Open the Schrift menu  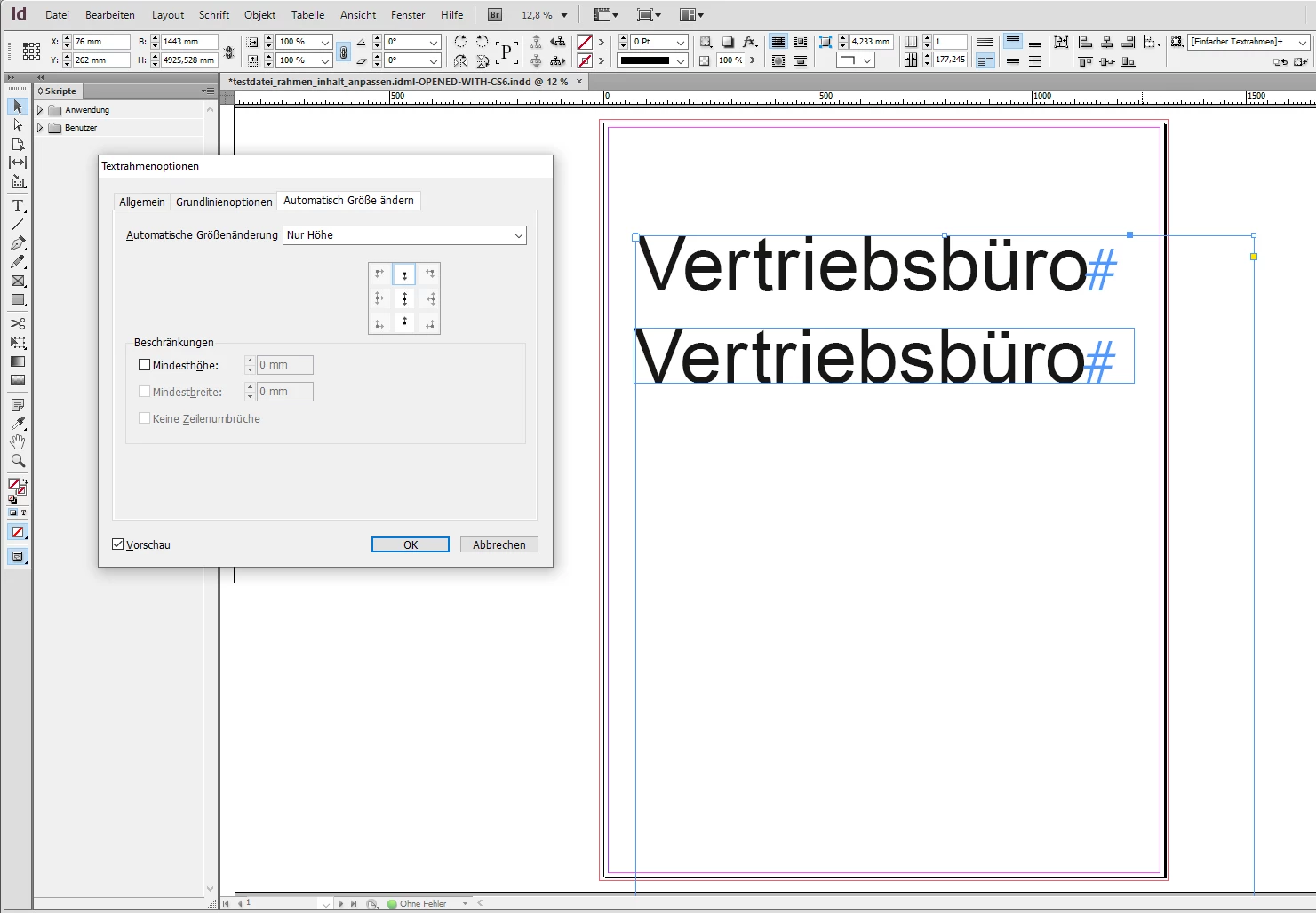tap(214, 15)
